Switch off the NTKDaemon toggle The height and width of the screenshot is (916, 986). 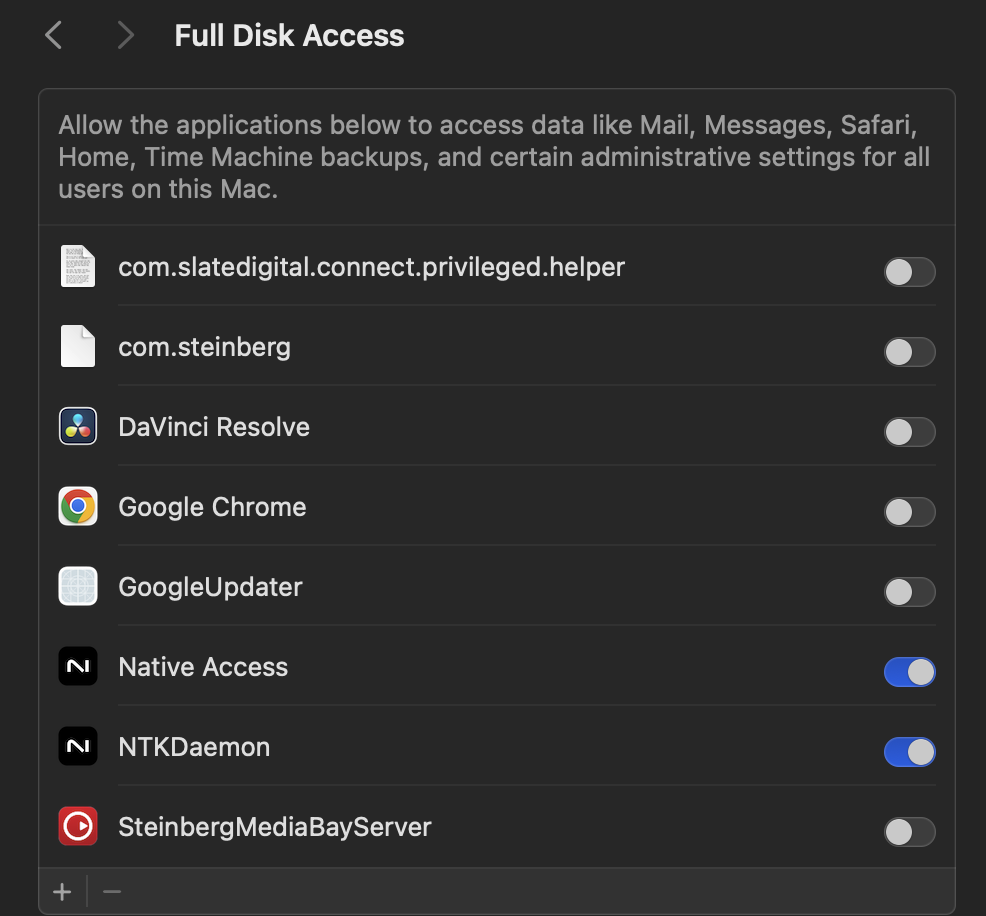[x=910, y=752]
